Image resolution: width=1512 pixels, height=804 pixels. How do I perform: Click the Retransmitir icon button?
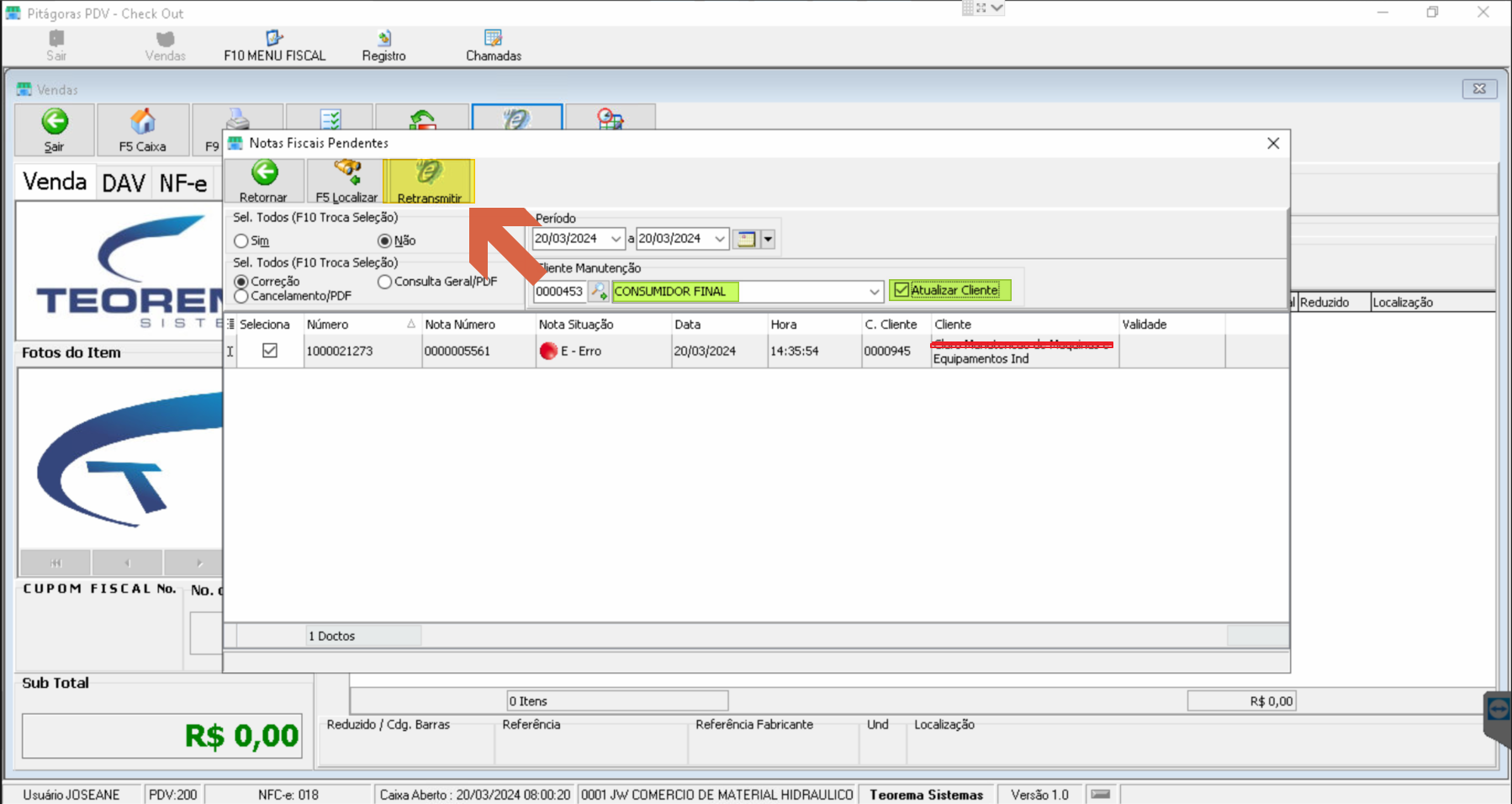coord(429,181)
